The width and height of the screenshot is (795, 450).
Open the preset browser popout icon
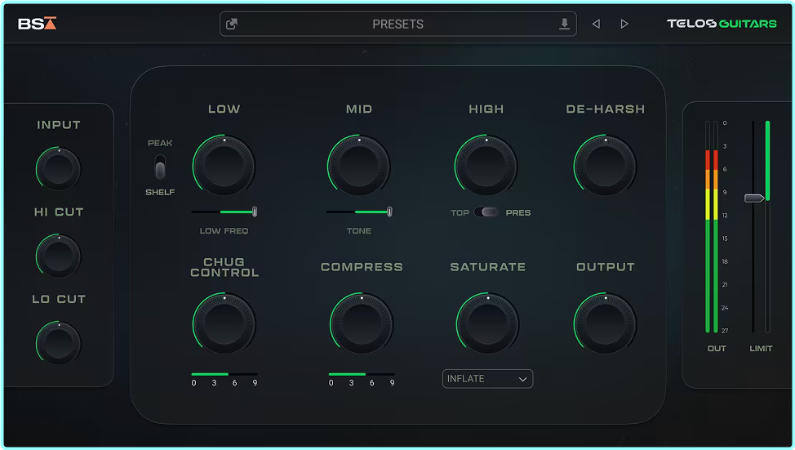point(232,24)
